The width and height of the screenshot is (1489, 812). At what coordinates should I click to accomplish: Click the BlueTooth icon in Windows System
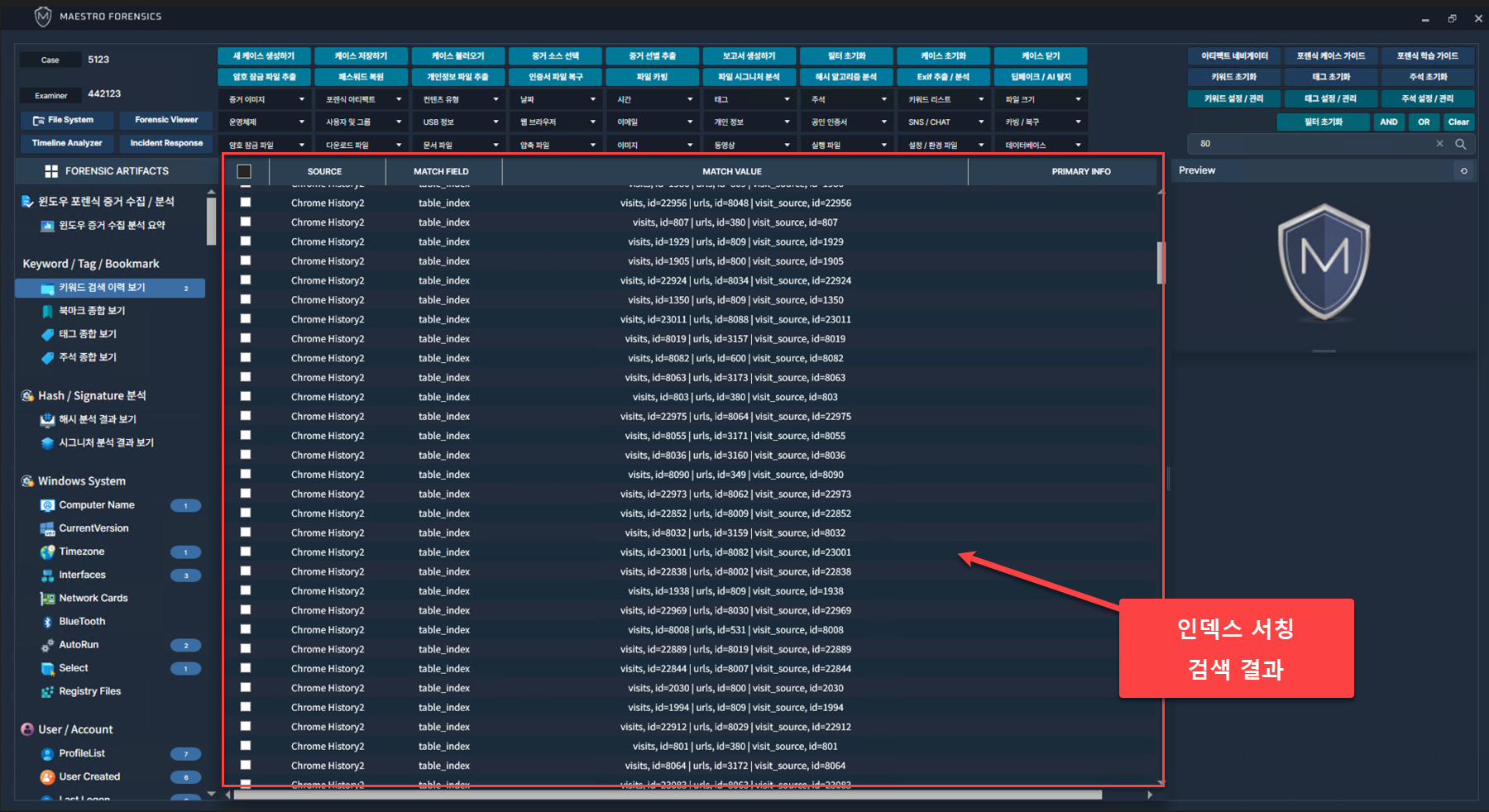click(x=47, y=622)
